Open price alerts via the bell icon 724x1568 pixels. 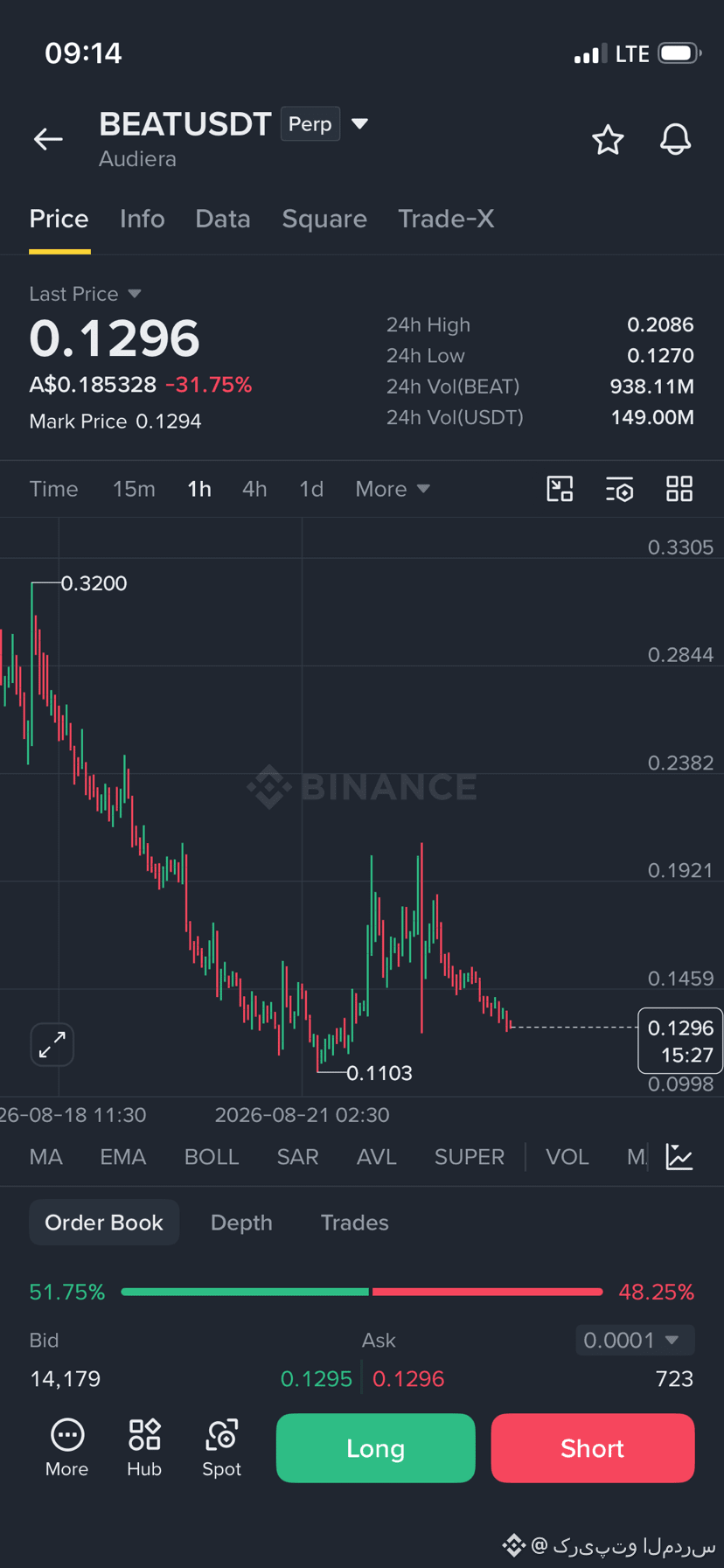click(x=675, y=140)
